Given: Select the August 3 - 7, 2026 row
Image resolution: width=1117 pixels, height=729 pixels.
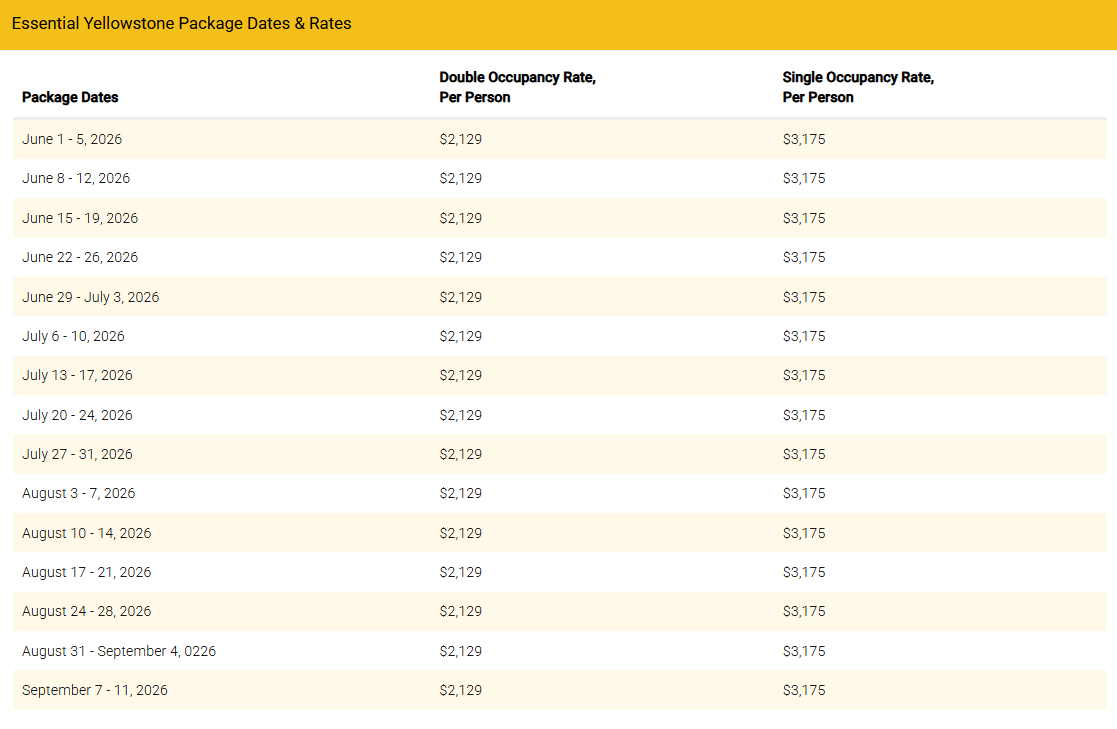Looking at the screenshot, I should [78, 493].
